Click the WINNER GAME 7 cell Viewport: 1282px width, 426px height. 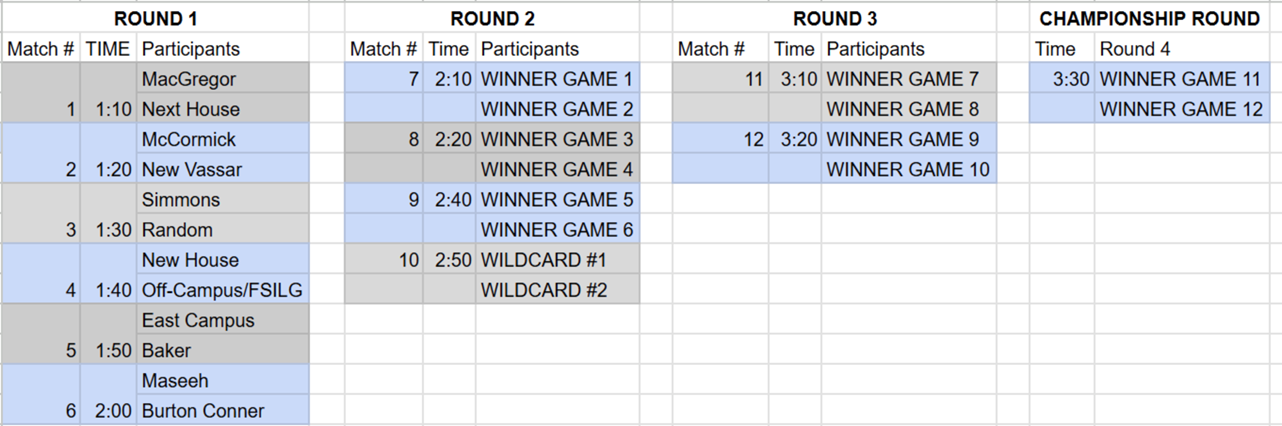tap(908, 79)
